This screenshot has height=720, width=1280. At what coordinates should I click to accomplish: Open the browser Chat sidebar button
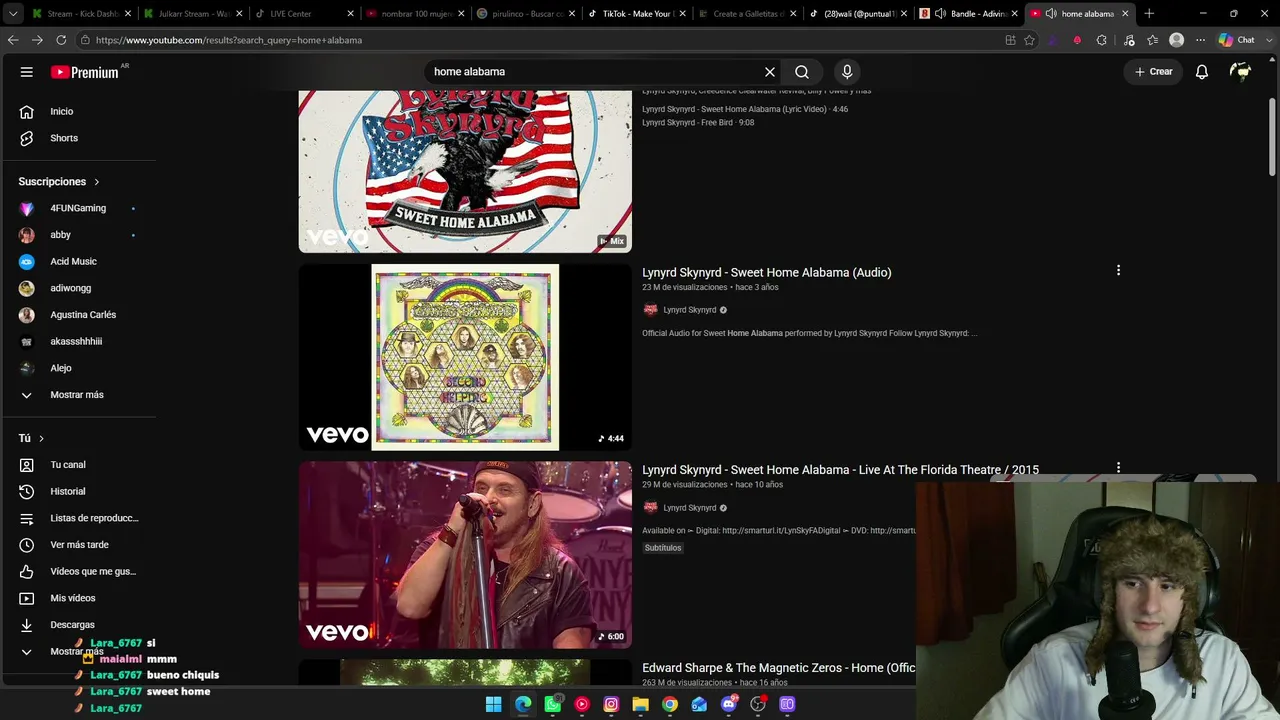[x=1237, y=40]
